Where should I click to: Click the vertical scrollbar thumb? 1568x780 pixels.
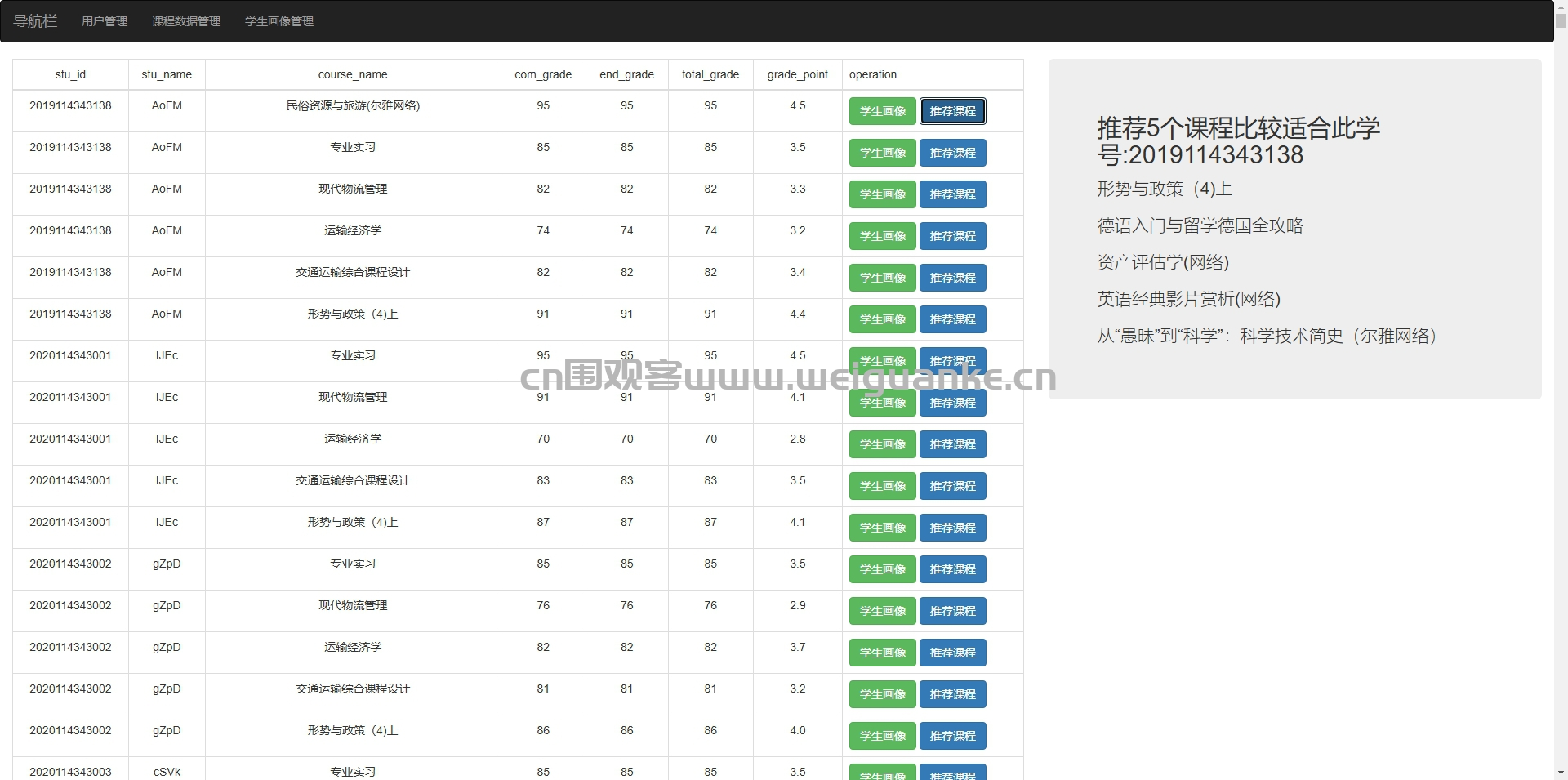[x=1561, y=20]
